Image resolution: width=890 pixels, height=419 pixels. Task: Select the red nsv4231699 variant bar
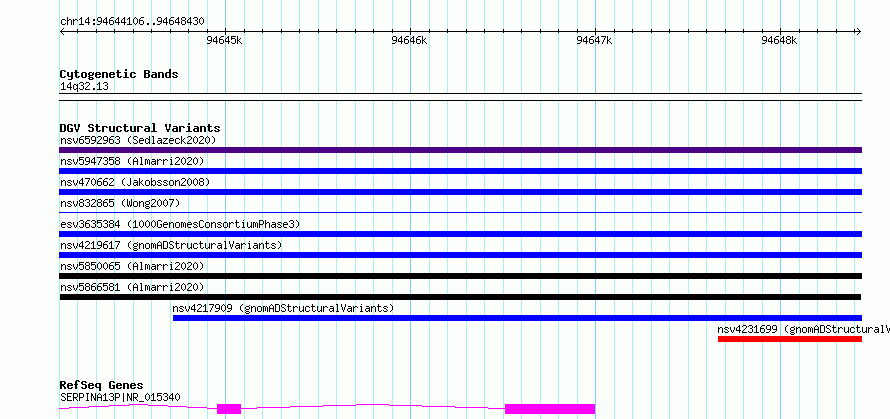tap(790, 339)
